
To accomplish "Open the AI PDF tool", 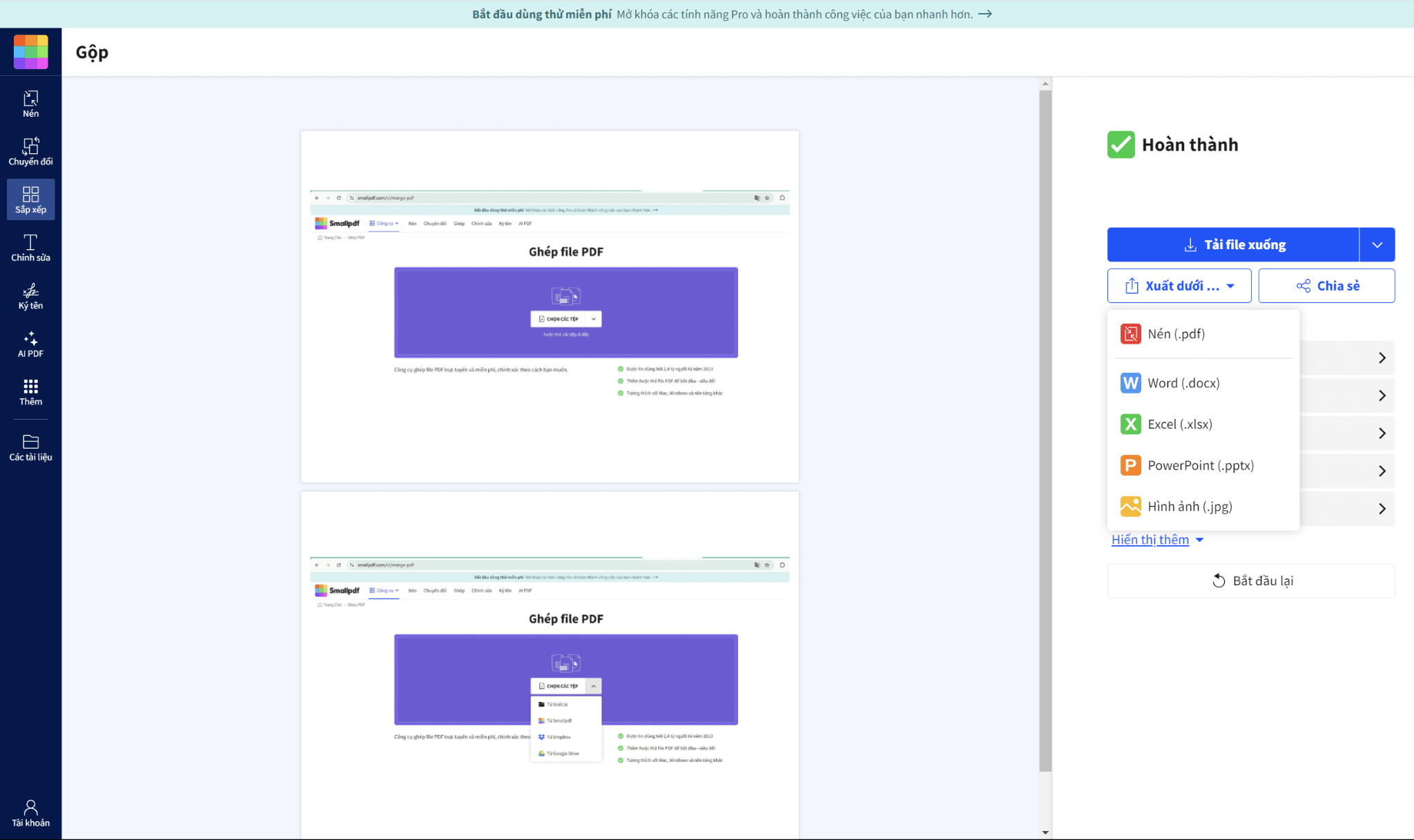I will coord(30,344).
